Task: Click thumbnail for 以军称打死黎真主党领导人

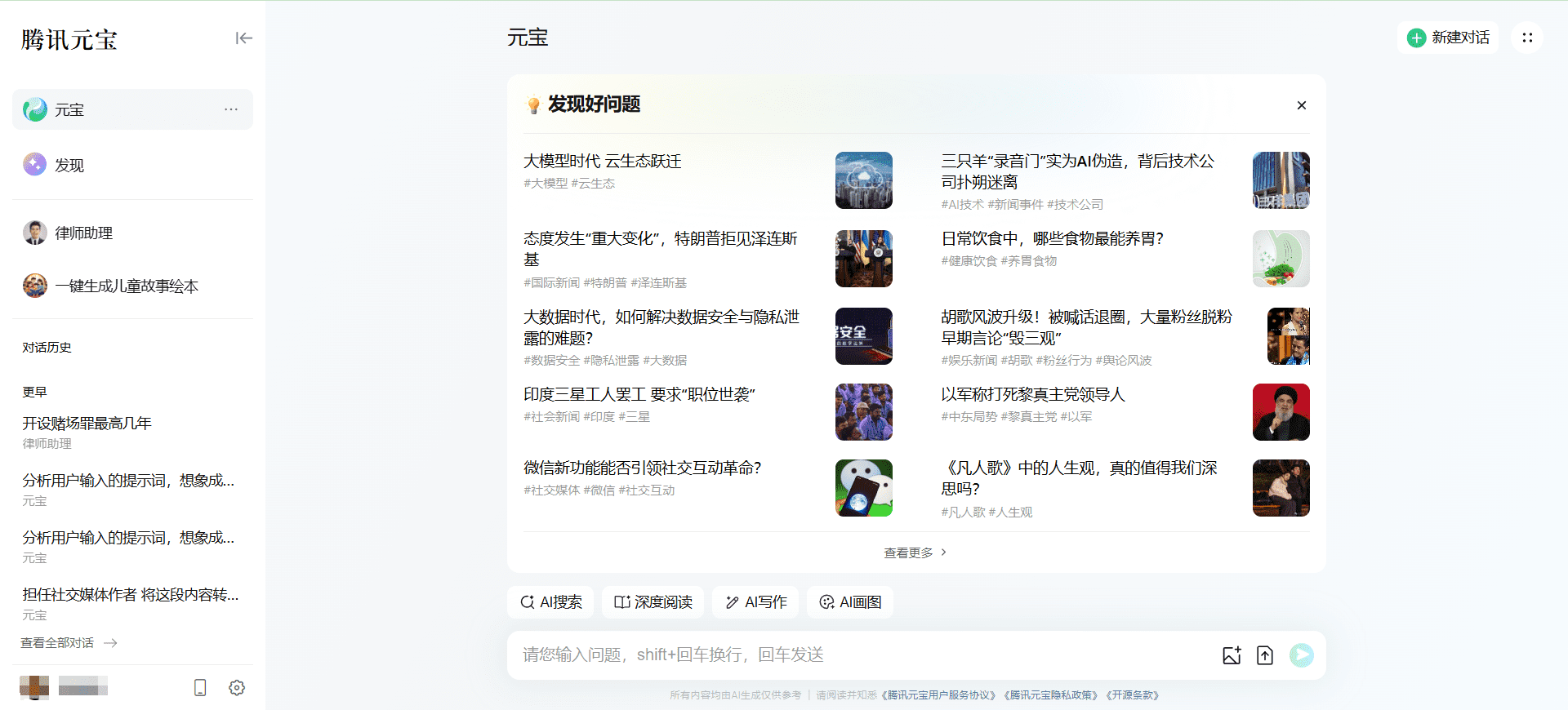Action: [1281, 412]
